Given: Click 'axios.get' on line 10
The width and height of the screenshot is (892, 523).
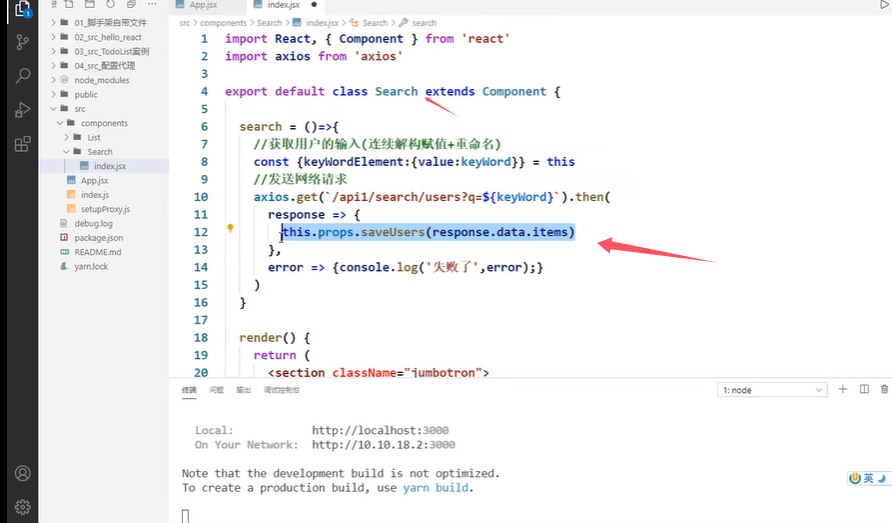Looking at the screenshot, I should click(286, 197).
